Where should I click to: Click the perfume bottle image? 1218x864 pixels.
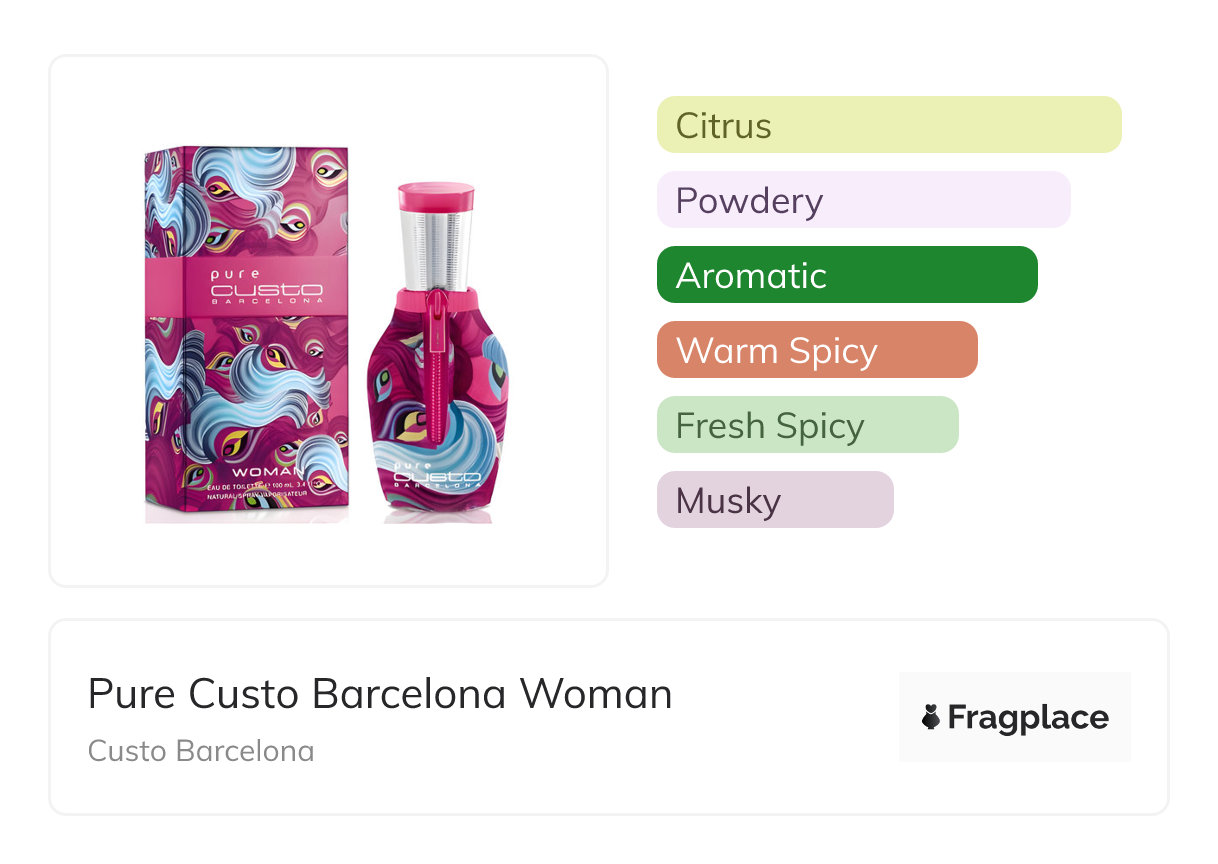tap(436, 400)
